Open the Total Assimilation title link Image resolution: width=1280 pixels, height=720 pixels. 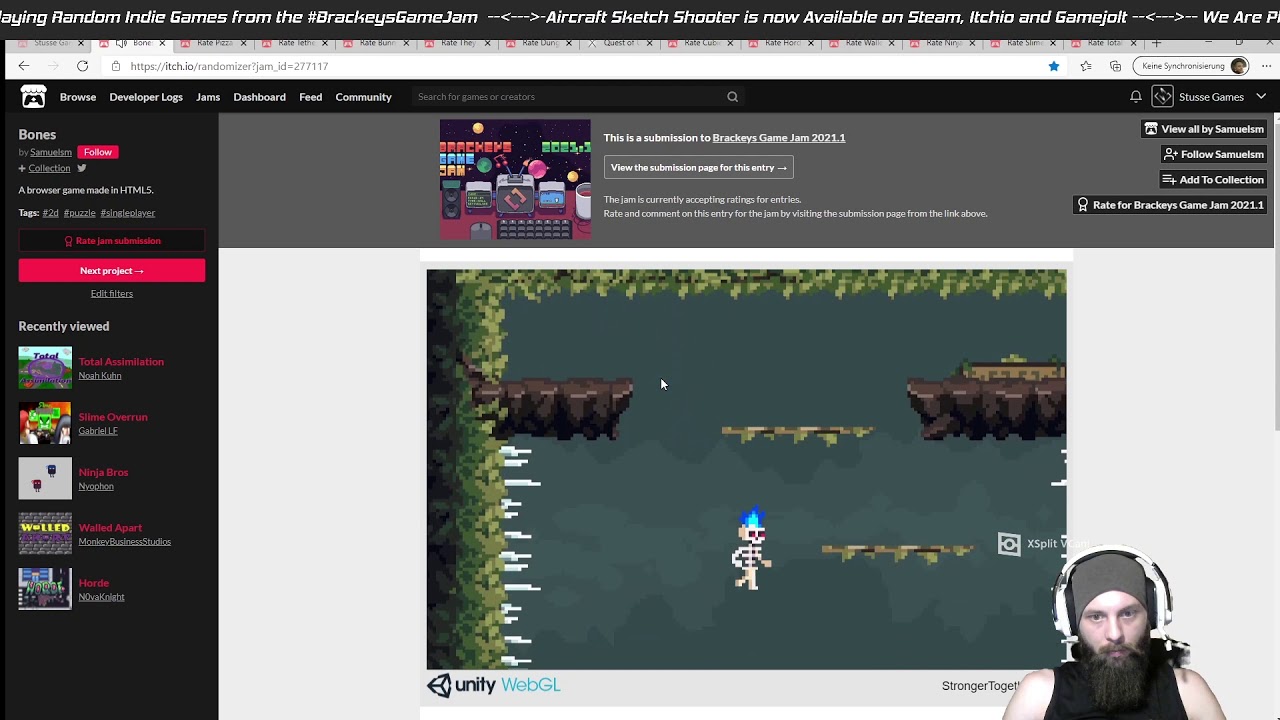click(x=121, y=362)
